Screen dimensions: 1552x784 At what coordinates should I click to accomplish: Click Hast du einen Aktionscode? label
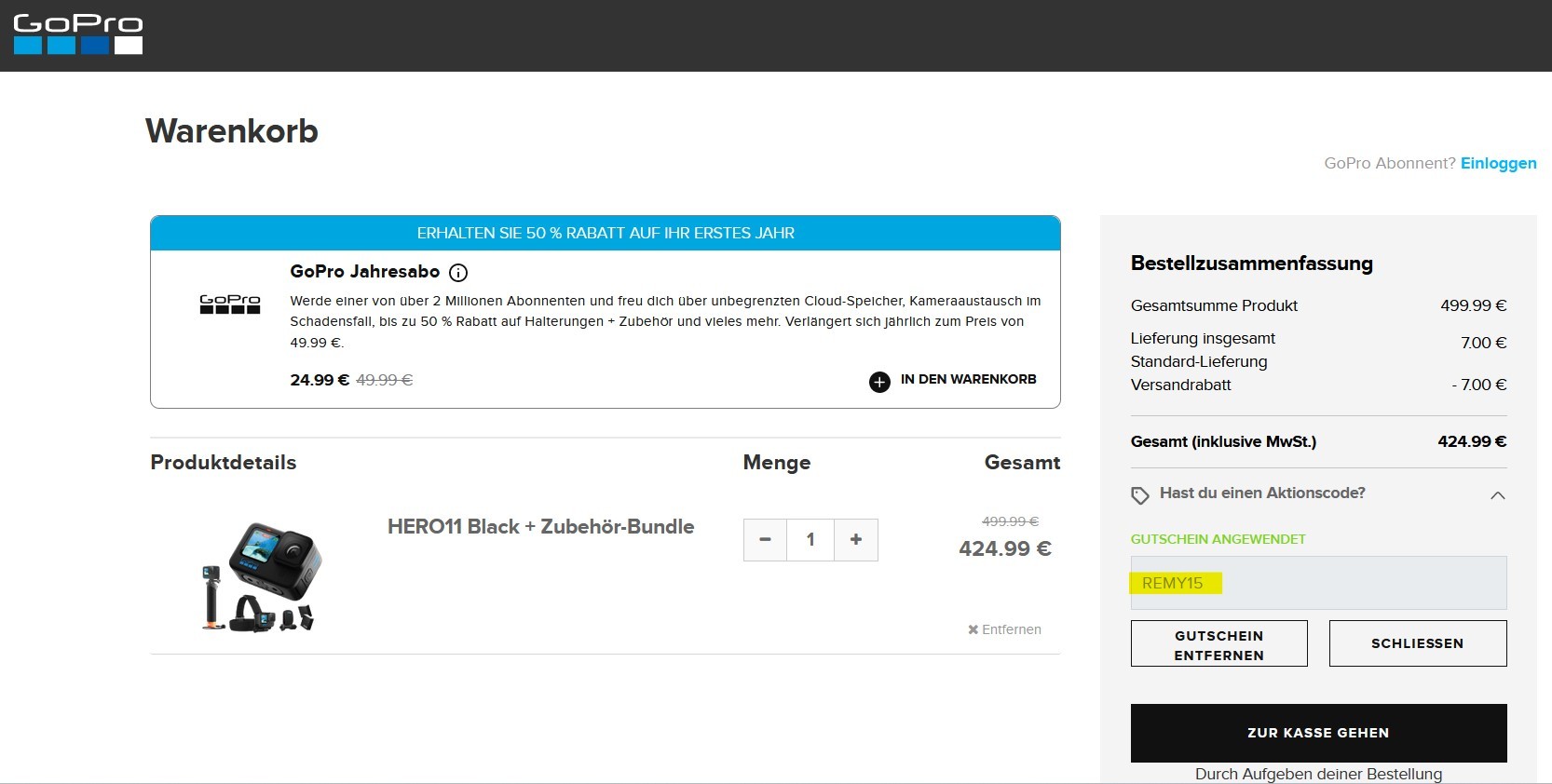click(x=1262, y=493)
